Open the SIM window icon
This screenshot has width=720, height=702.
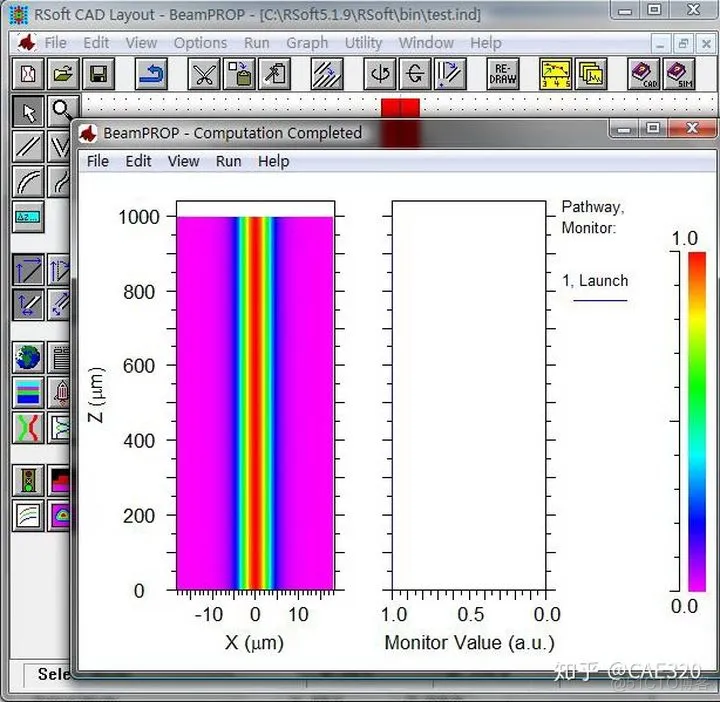click(x=679, y=75)
